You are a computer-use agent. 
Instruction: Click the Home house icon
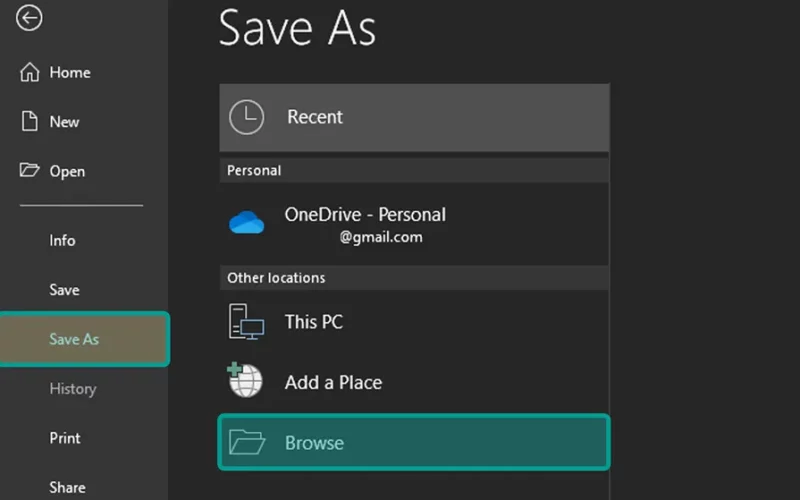(x=30, y=72)
